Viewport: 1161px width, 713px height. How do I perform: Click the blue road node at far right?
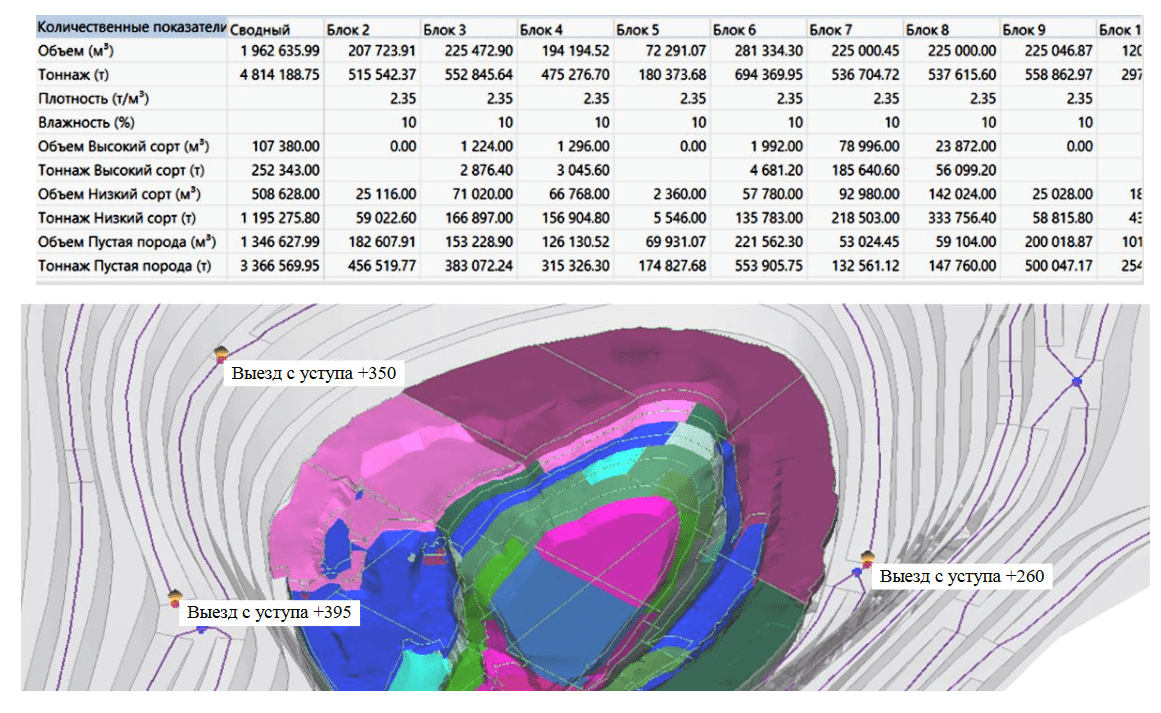coord(1077,382)
